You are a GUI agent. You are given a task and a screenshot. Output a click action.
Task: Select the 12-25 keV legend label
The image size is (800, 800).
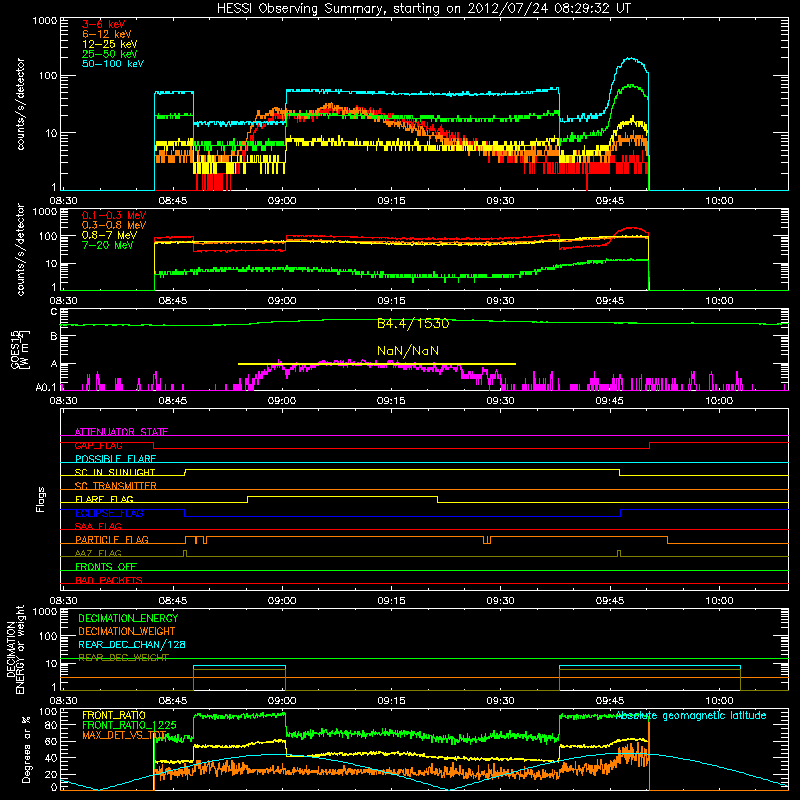110,44
